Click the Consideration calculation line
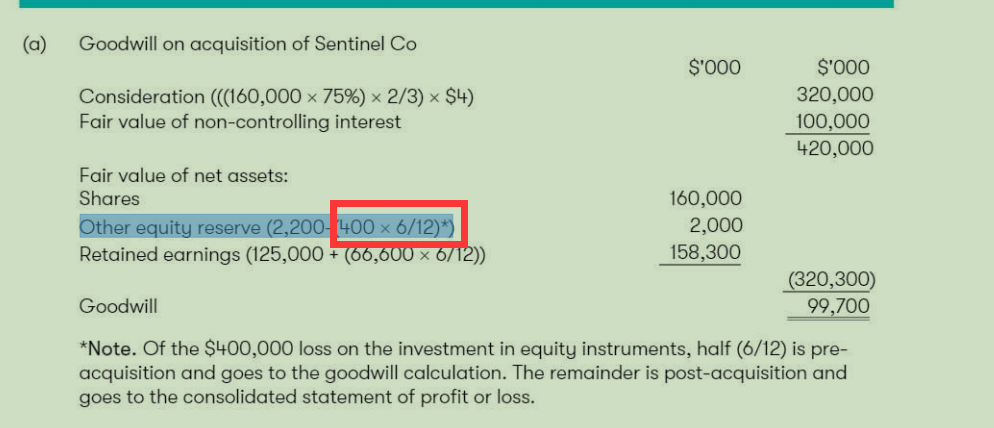The height and width of the screenshot is (428, 994). click(276, 97)
